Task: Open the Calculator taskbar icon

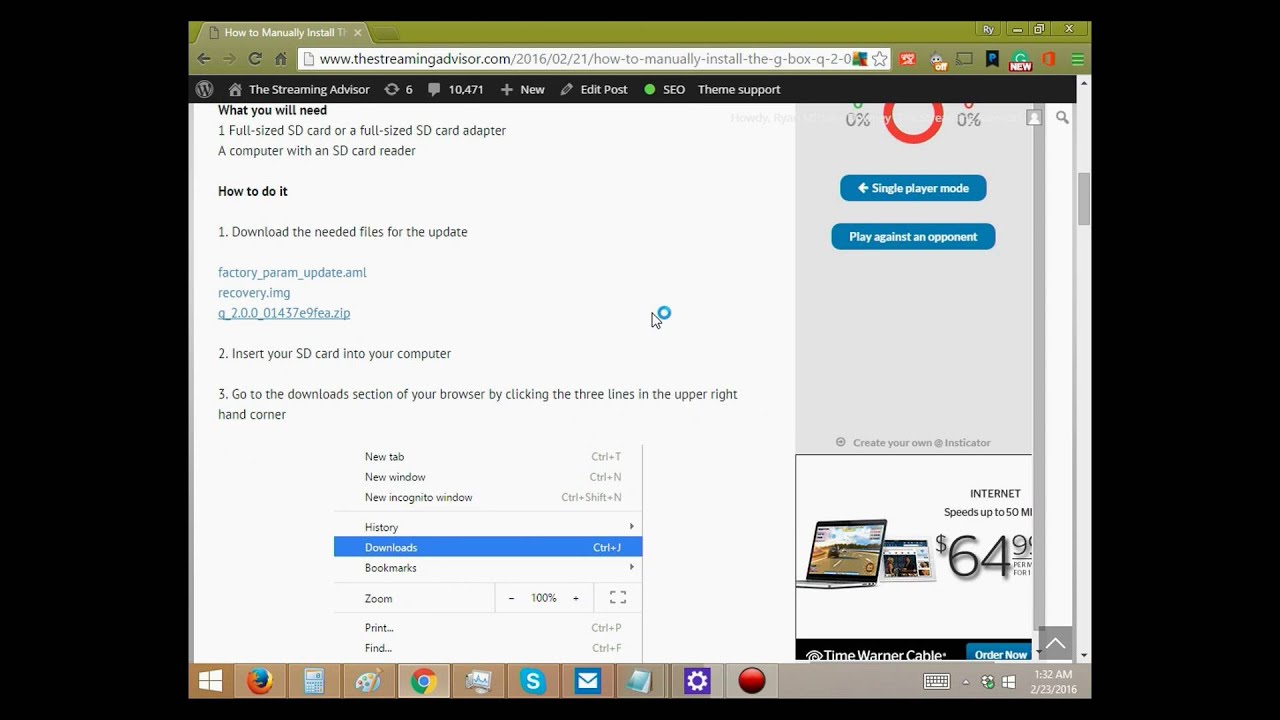Action: tap(314, 681)
